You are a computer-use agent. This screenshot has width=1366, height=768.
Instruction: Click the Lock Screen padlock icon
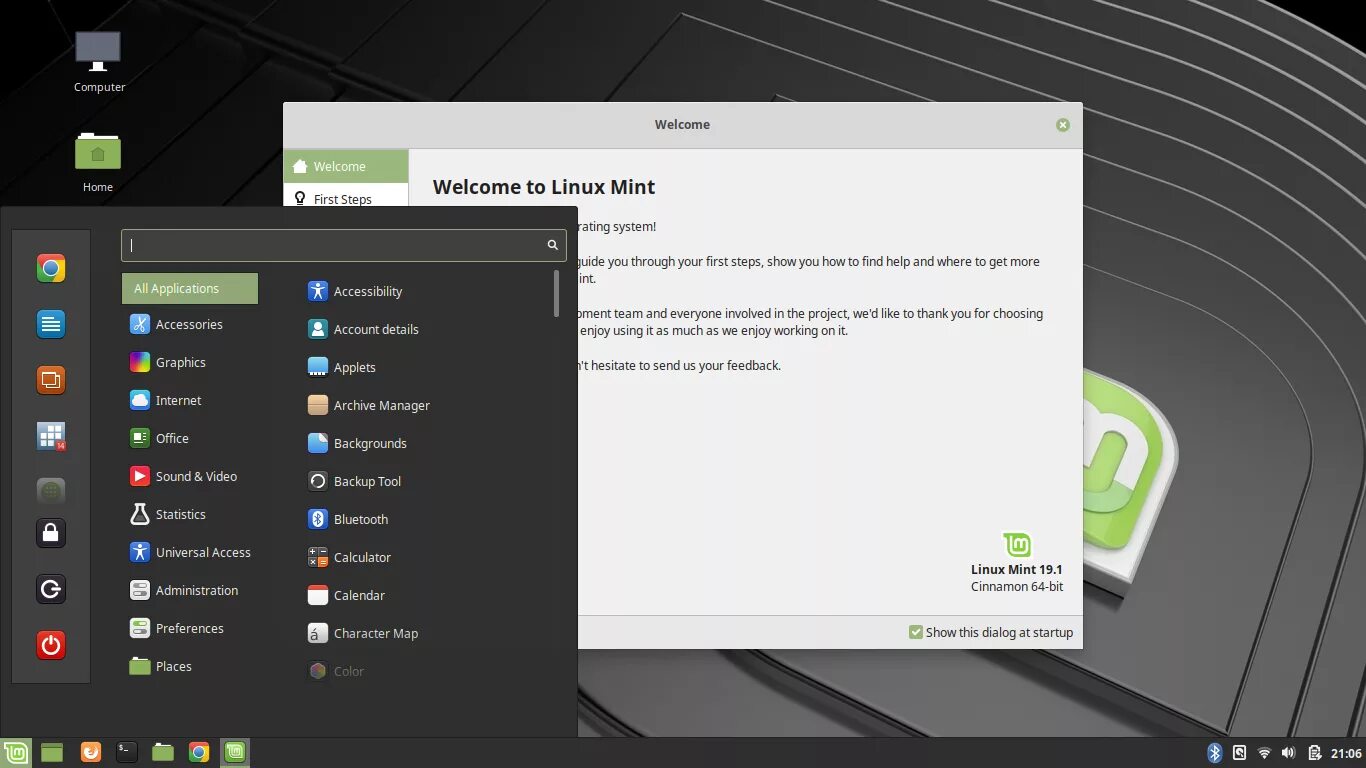tap(51, 533)
